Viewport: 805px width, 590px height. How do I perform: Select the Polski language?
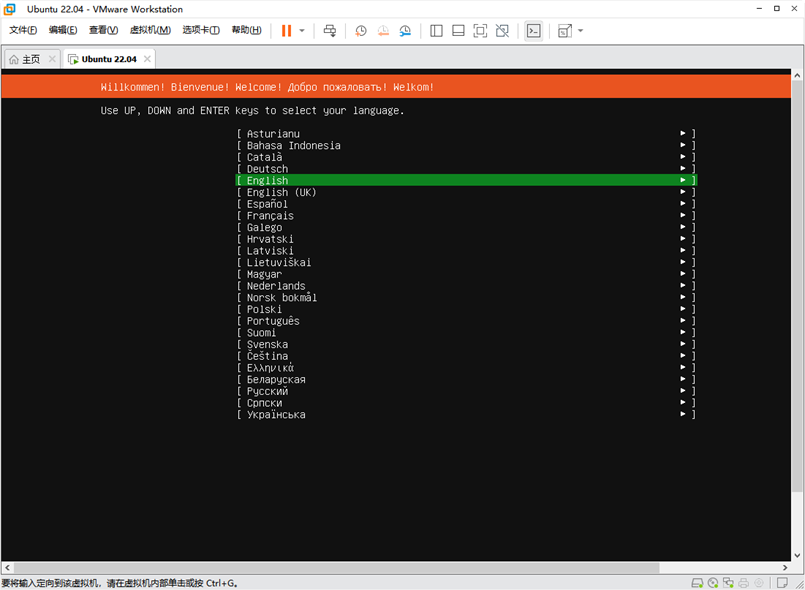tap(466, 309)
